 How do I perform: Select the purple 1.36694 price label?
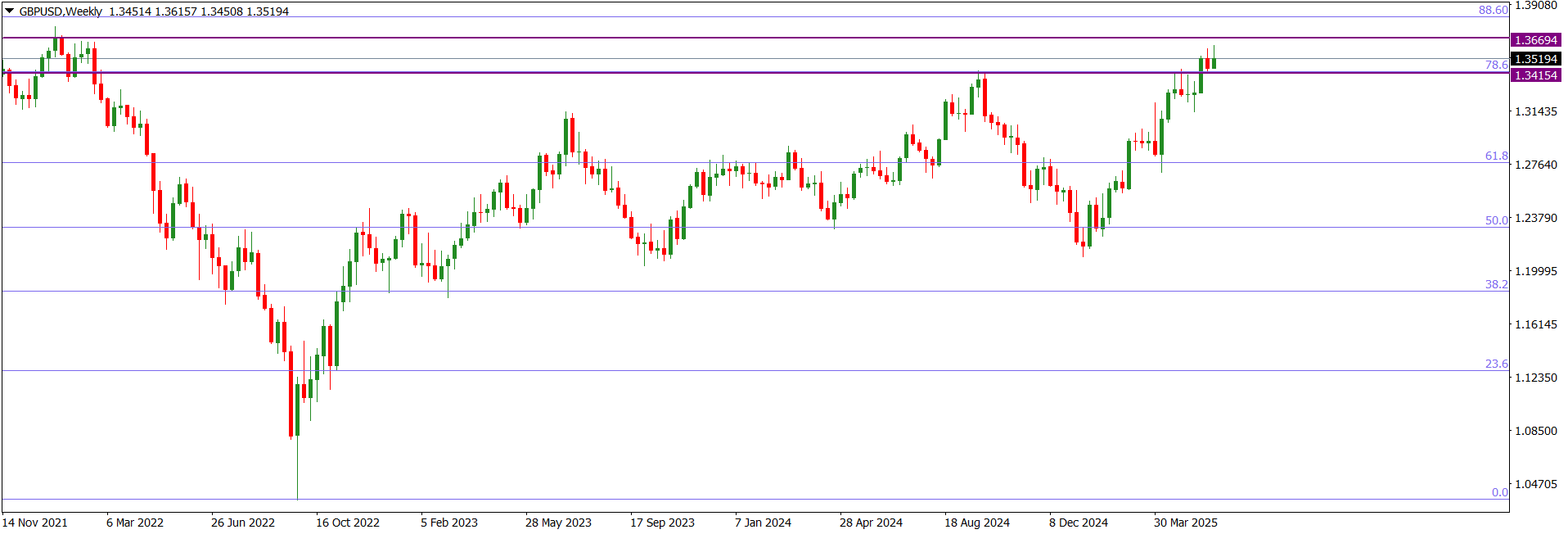[x=1535, y=40]
